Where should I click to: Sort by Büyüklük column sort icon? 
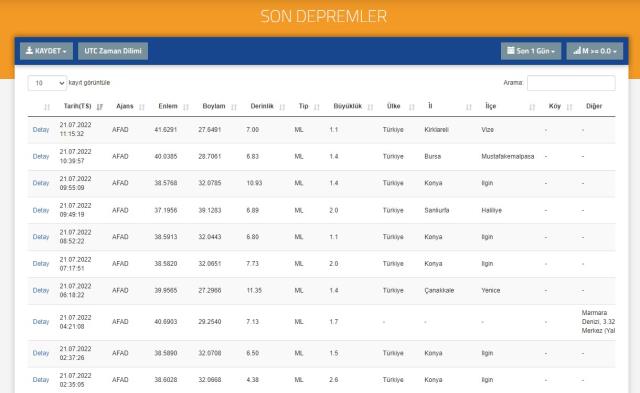click(370, 107)
